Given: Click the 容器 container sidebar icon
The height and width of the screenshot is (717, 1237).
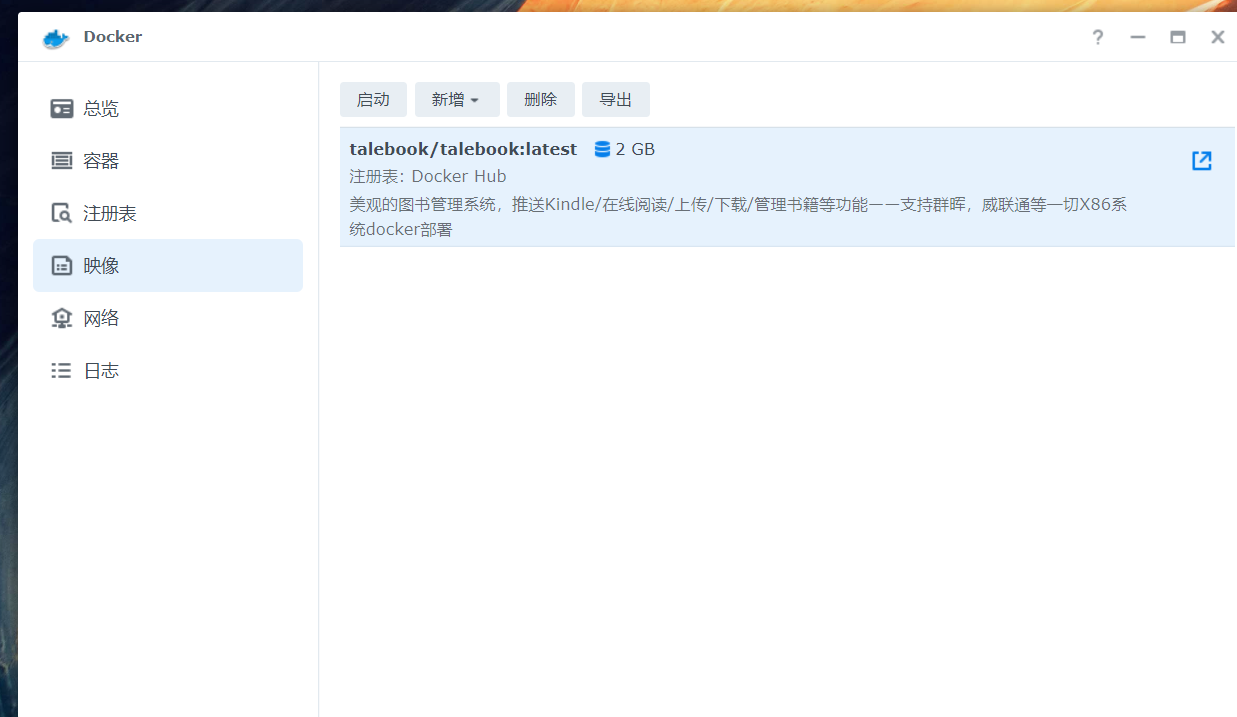Looking at the screenshot, I should tap(62, 160).
